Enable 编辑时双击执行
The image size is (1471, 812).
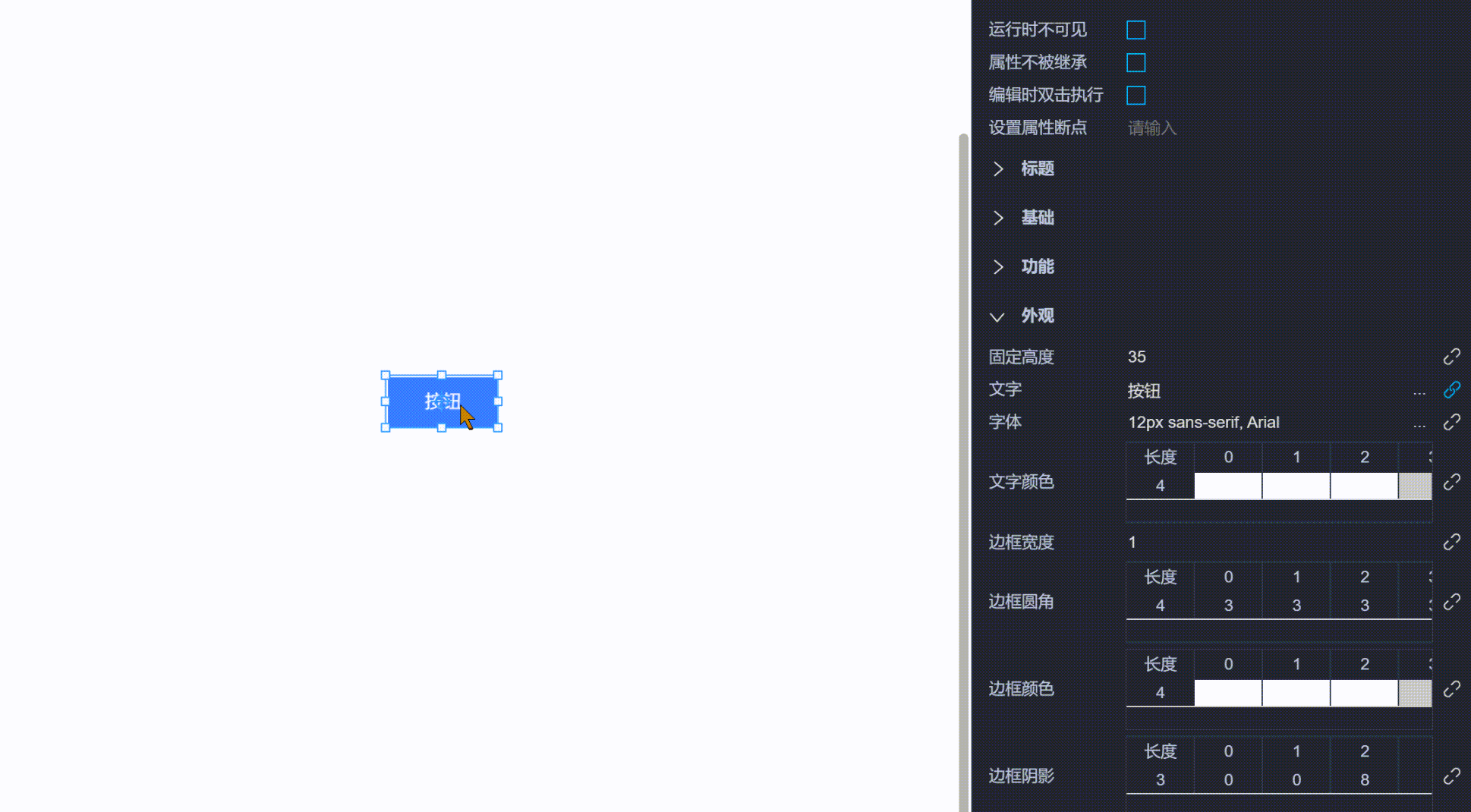click(1136, 95)
